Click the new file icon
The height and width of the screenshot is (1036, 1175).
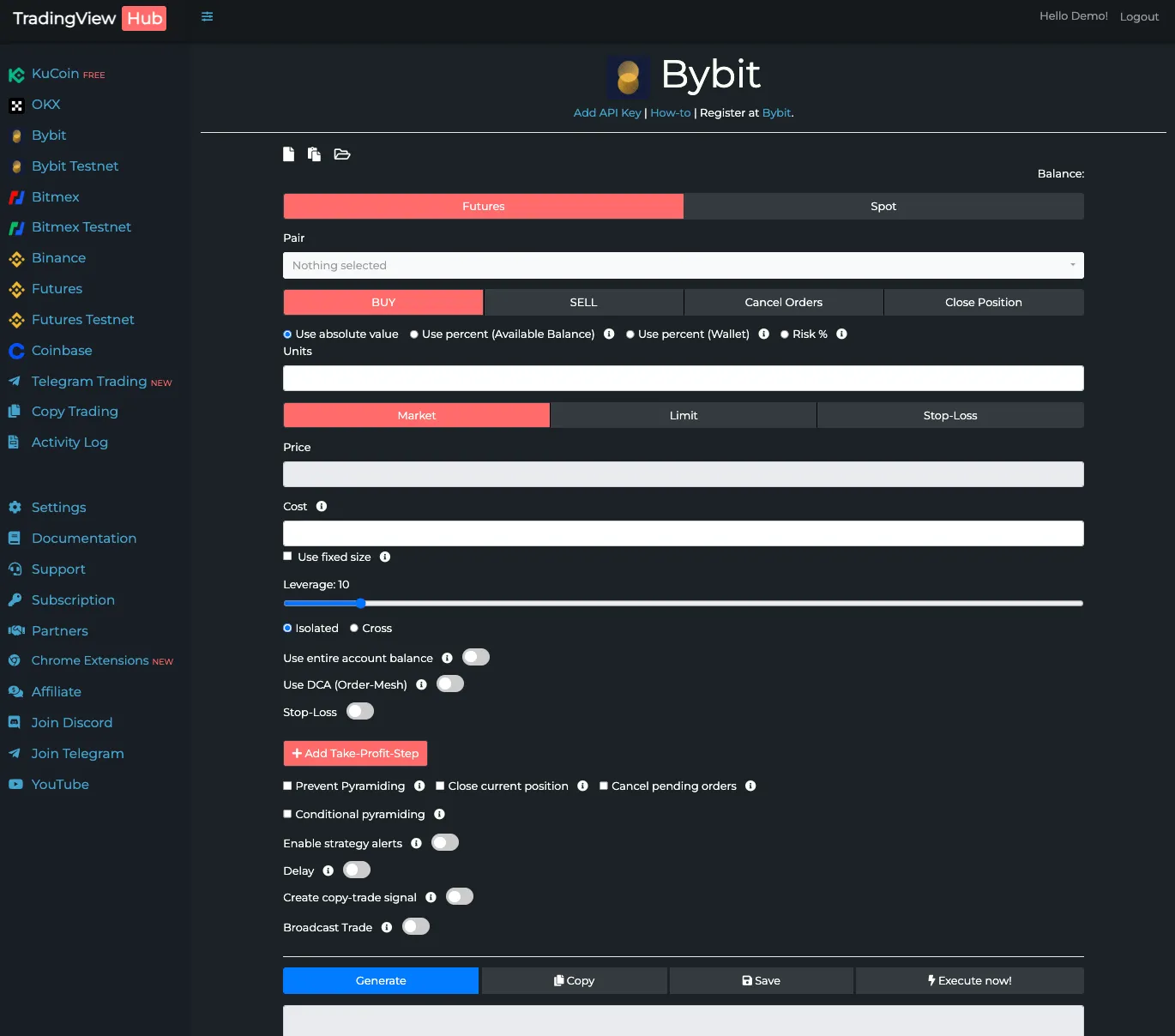click(289, 154)
